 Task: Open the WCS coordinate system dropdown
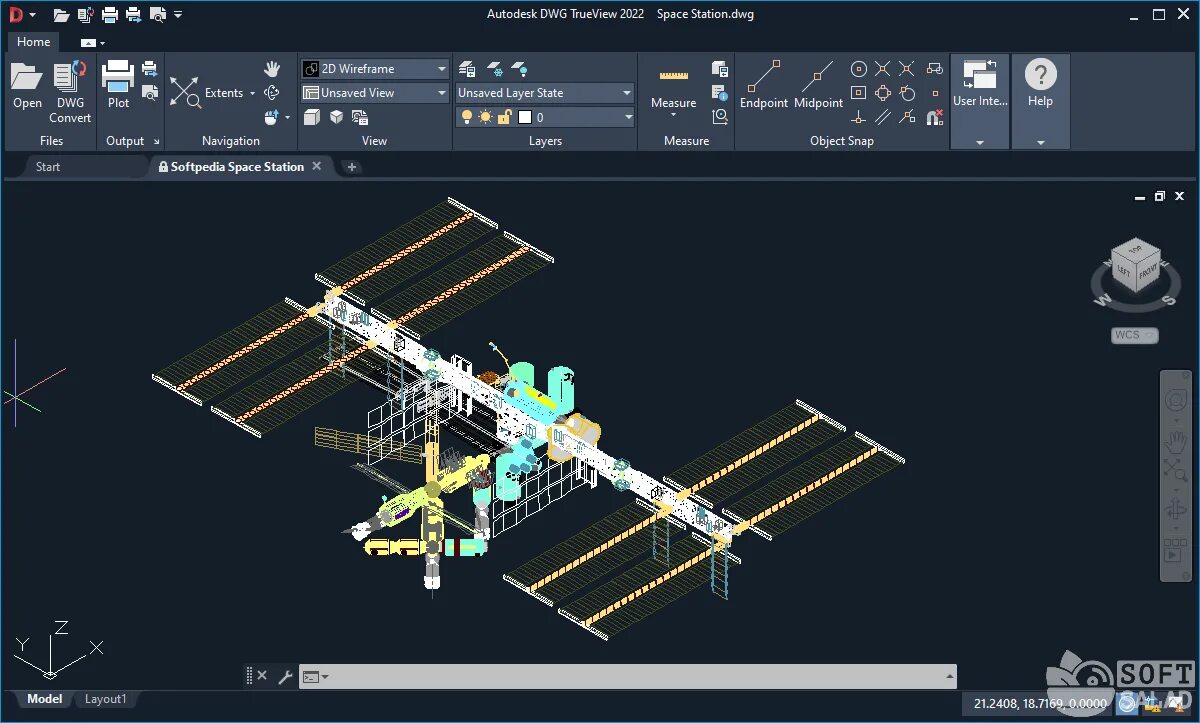point(1134,336)
